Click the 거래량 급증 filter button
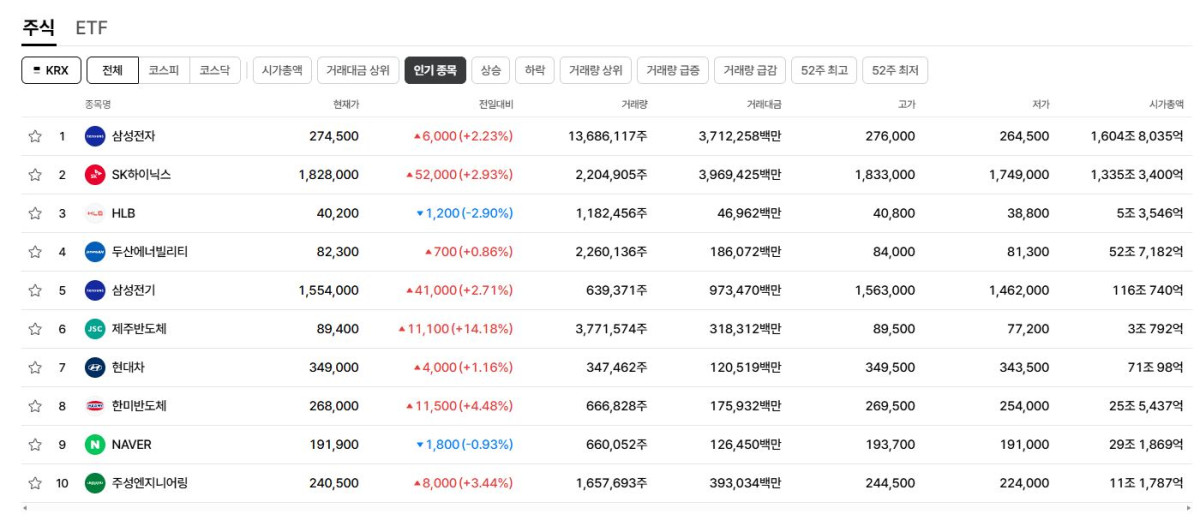Viewport: 1200px width, 520px height. coord(673,70)
